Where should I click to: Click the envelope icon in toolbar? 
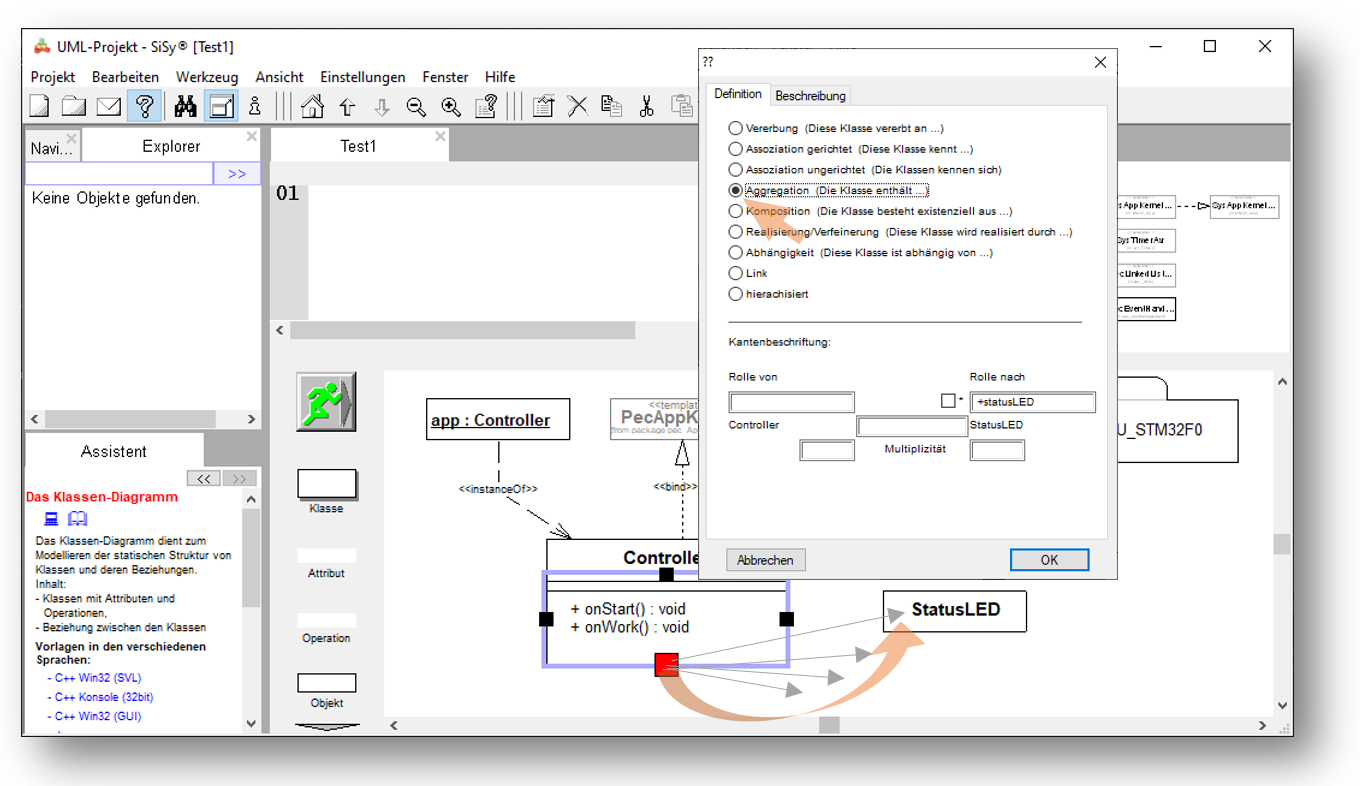pyautogui.click(x=108, y=106)
